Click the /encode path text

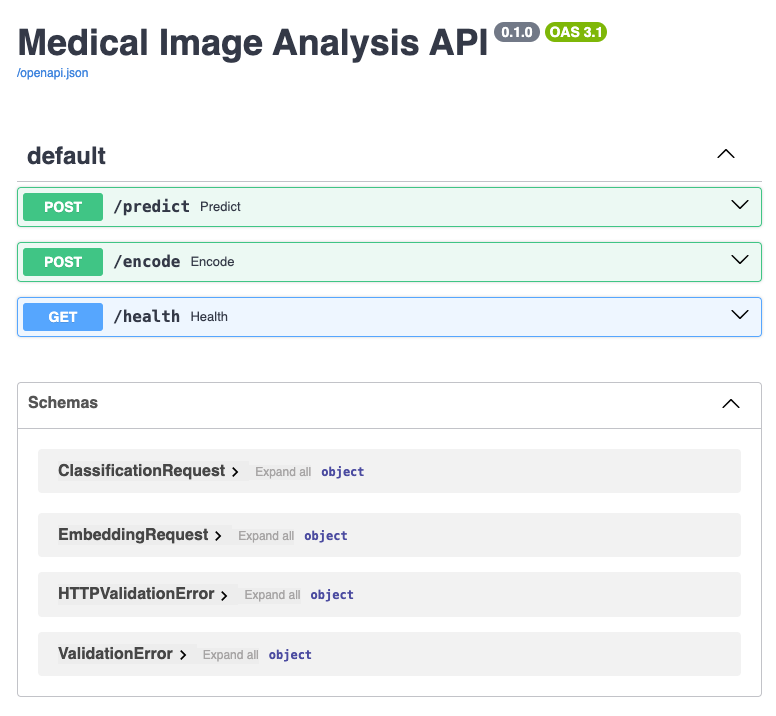(146, 261)
